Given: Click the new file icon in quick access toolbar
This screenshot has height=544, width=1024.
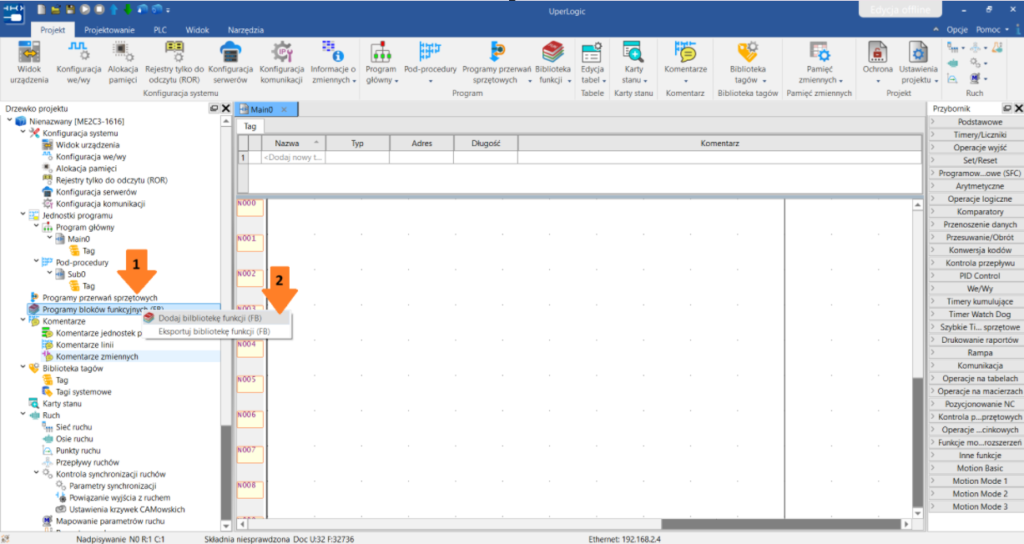Looking at the screenshot, I should (41, 9).
